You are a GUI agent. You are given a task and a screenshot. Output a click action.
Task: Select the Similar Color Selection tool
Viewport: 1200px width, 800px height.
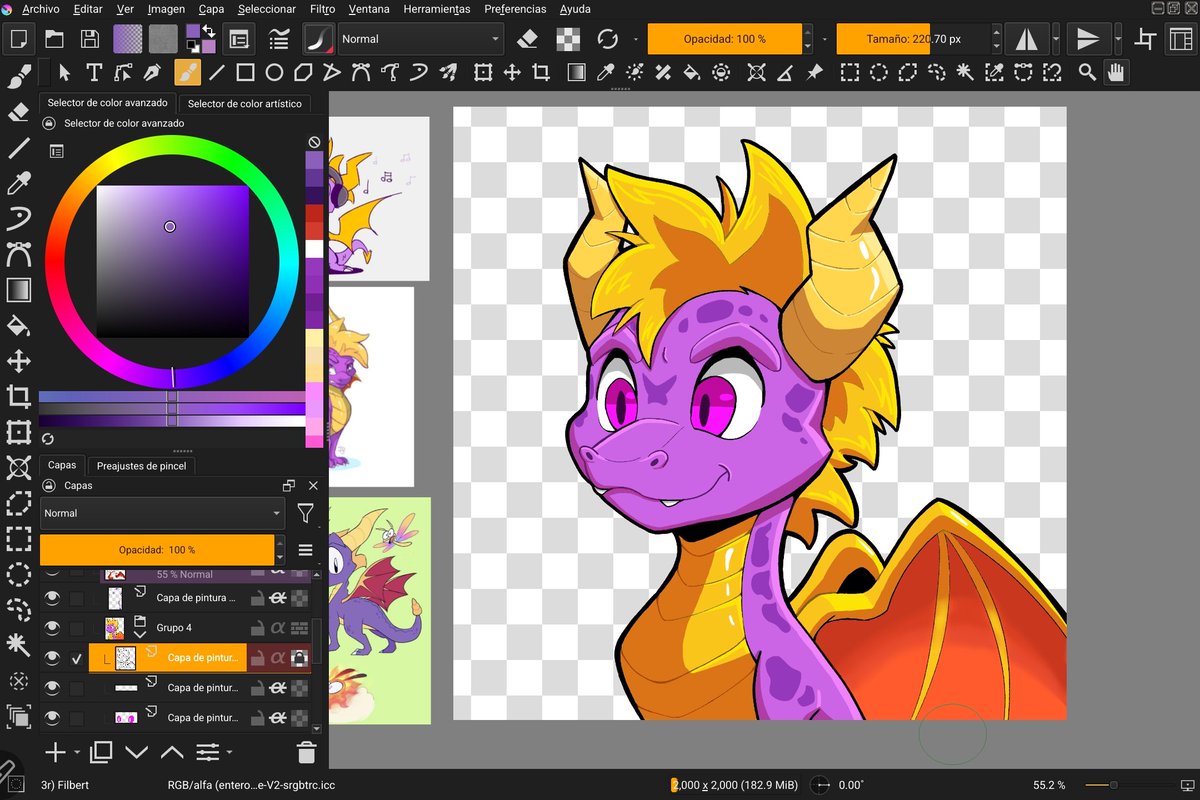tap(994, 72)
